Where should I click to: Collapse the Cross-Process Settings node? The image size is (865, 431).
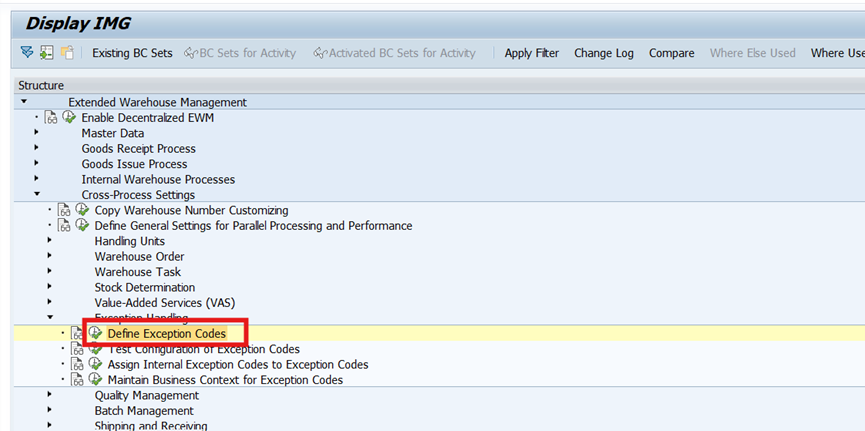(x=36, y=194)
